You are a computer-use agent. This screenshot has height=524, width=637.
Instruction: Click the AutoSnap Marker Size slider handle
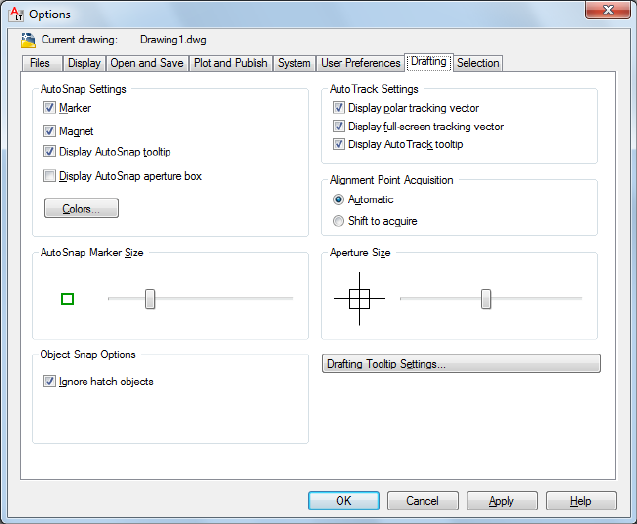pyautogui.click(x=150, y=298)
